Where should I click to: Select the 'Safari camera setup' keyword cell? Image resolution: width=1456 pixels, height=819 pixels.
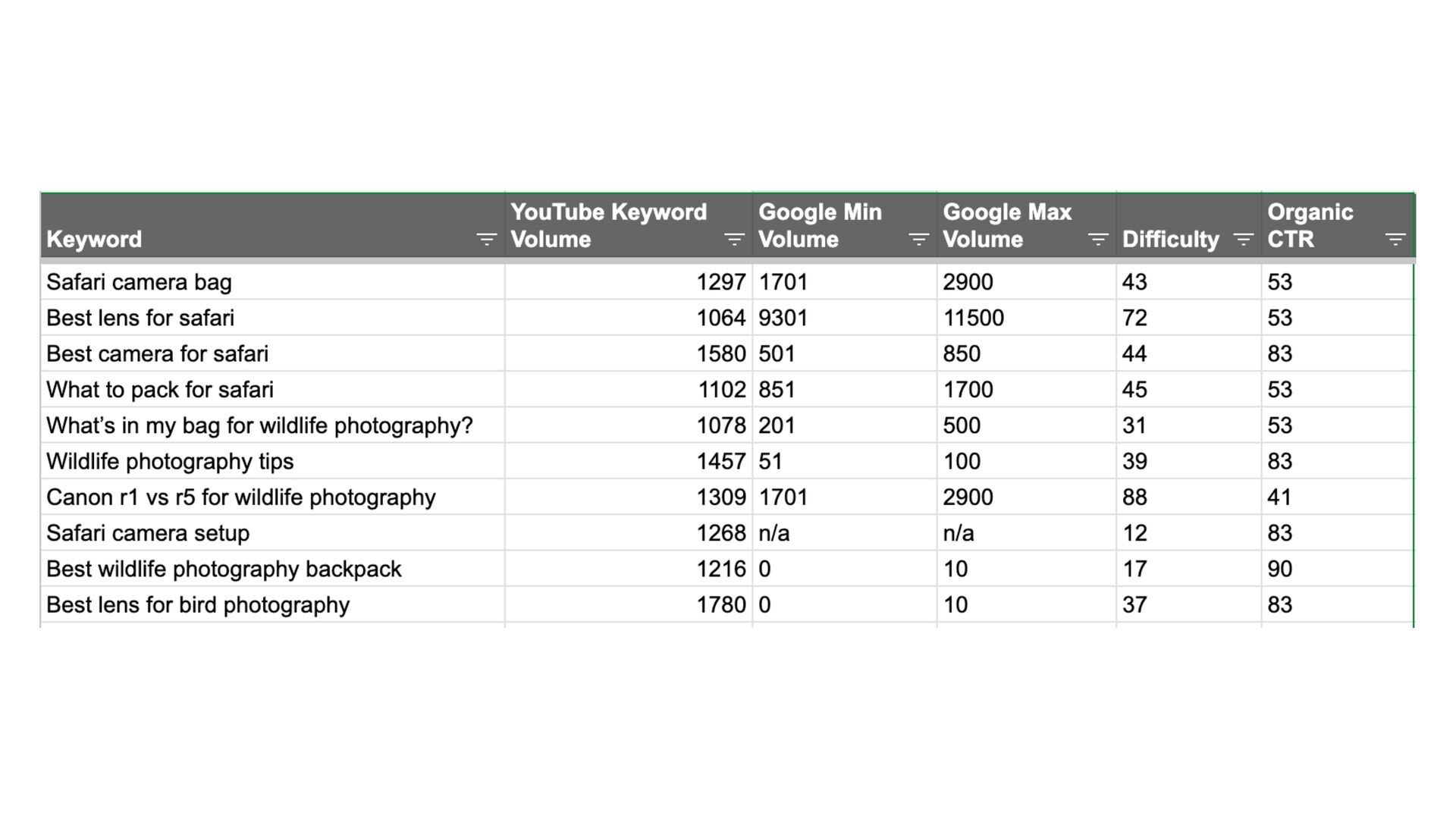pos(148,533)
